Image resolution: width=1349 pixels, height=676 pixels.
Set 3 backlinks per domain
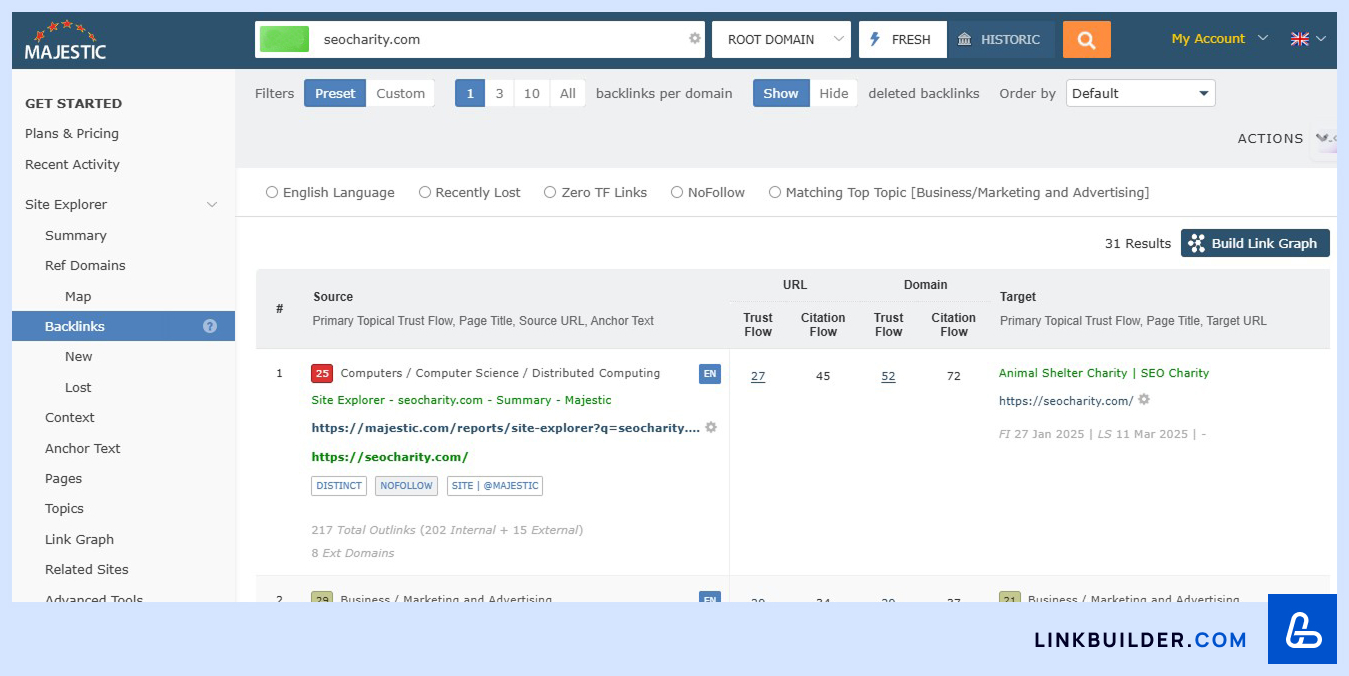point(499,93)
